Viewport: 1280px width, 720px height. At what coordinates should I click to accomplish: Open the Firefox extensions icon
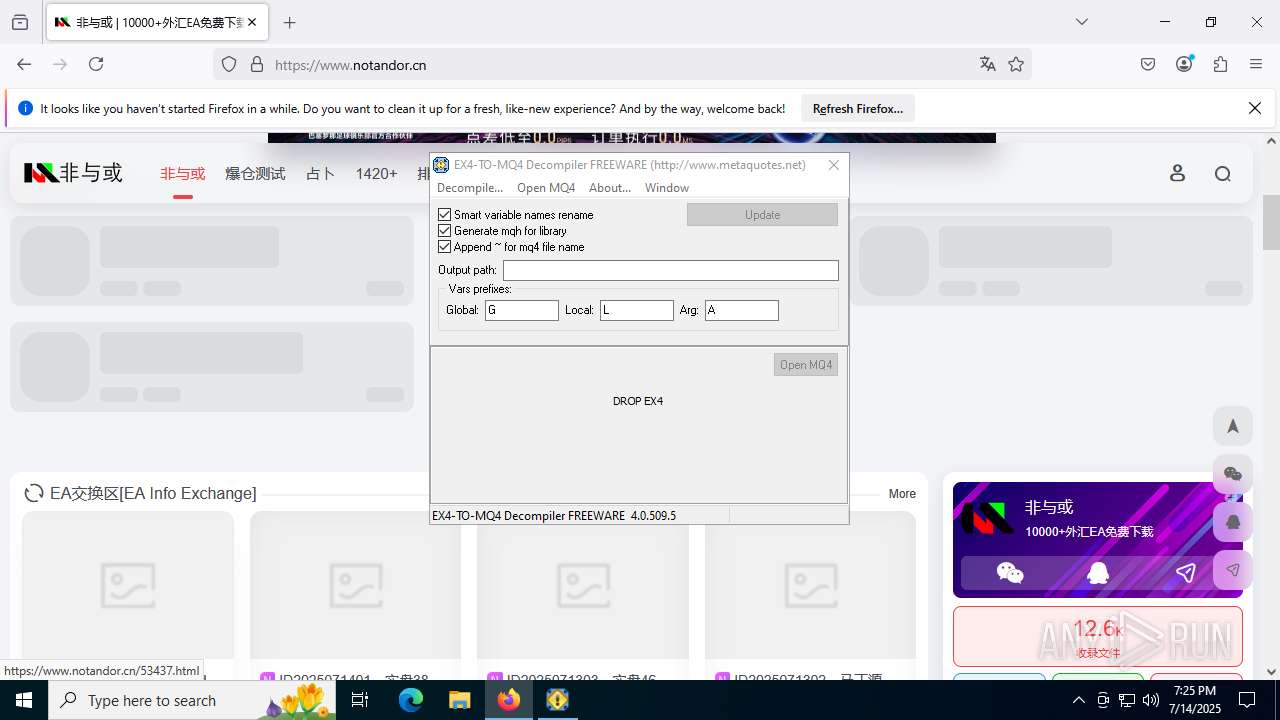tap(1220, 64)
